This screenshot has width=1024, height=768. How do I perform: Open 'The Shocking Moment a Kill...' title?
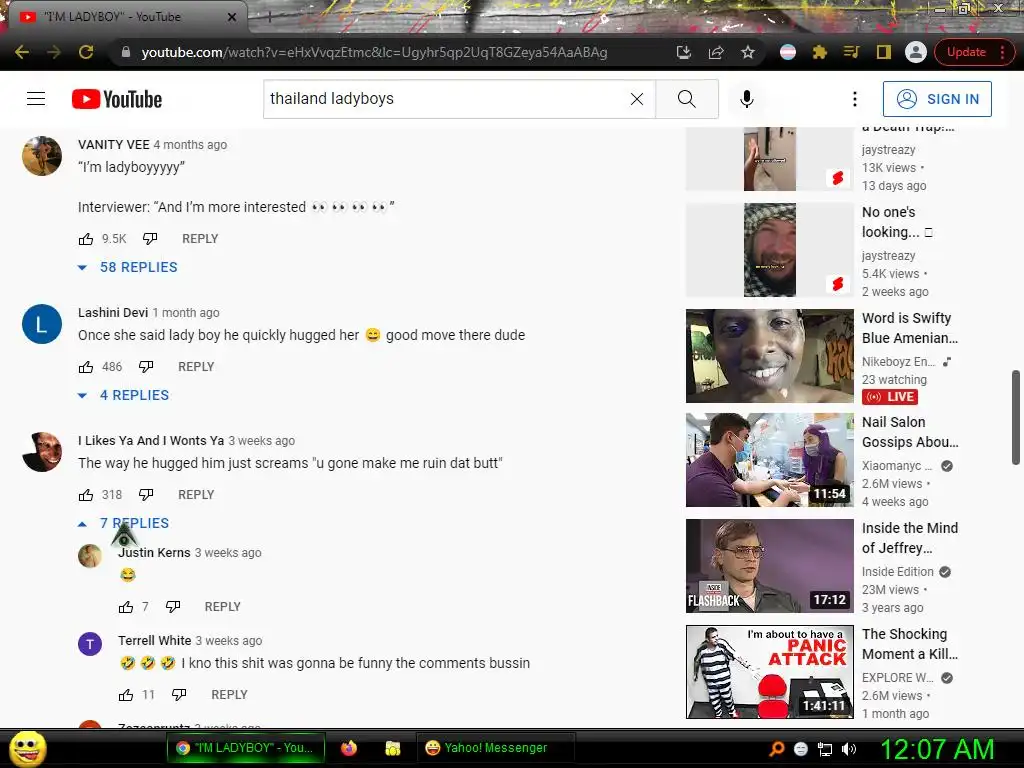coord(910,644)
